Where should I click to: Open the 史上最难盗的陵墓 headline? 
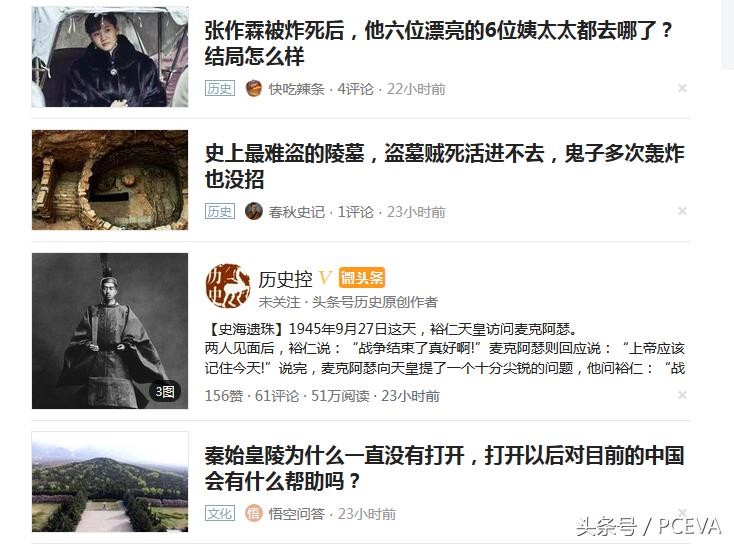445,167
